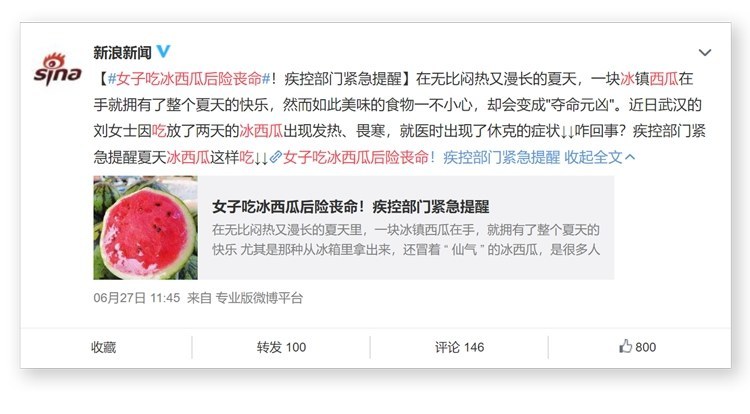750x414 pixels.
Task: Click the link chain icon in post
Action: click(275, 157)
